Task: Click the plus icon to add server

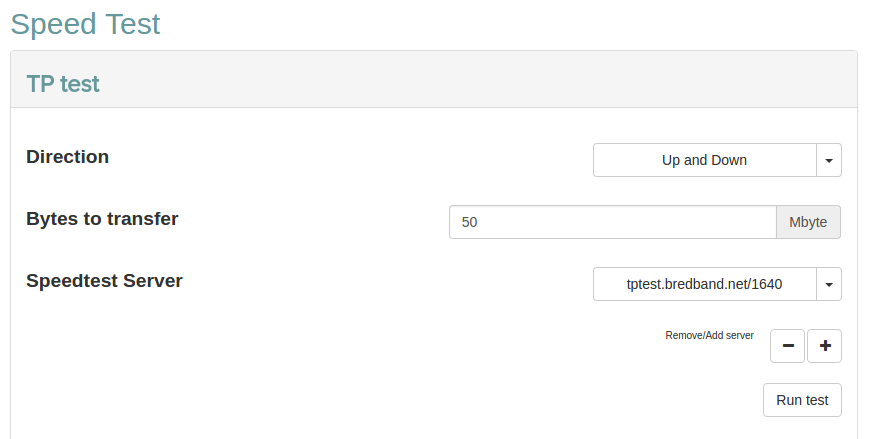Action: pos(825,346)
